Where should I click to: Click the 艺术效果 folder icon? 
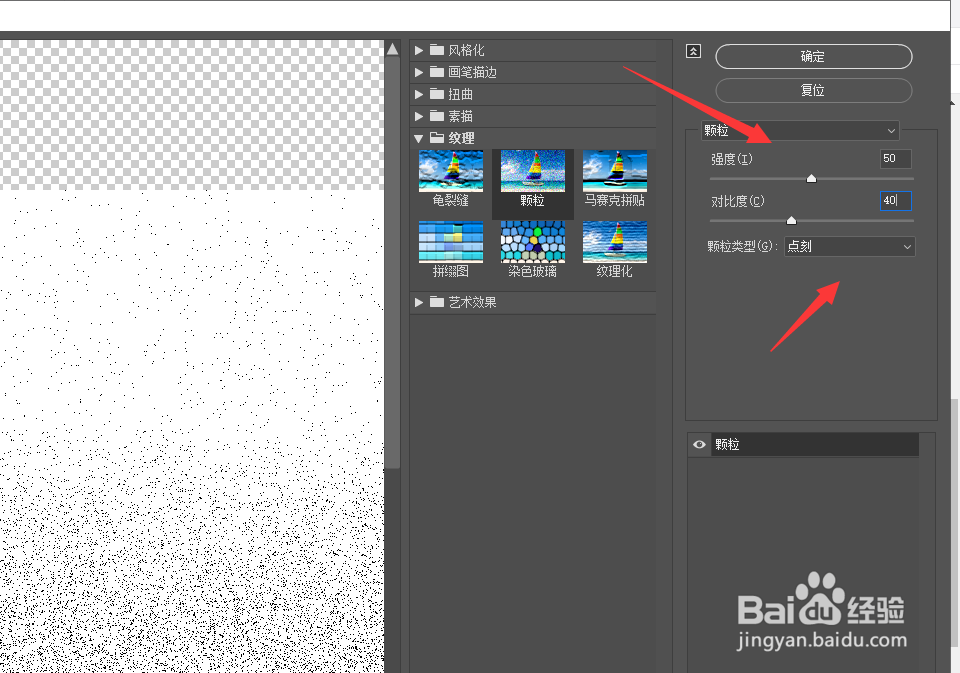click(437, 302)
